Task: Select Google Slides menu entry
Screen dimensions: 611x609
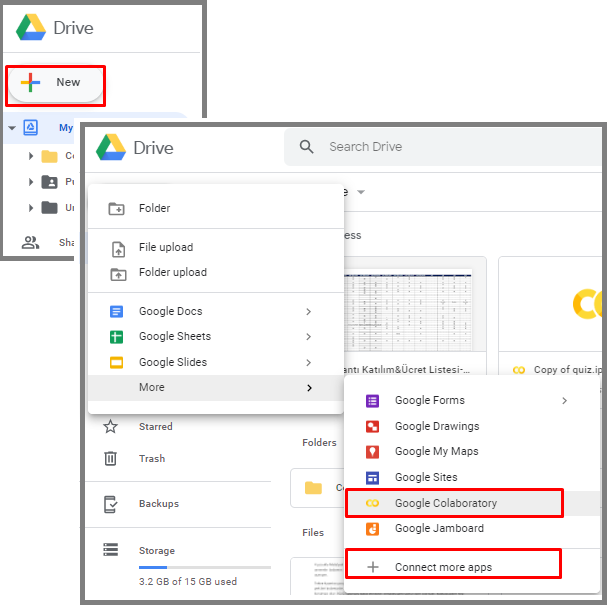Action: (216, 362)
